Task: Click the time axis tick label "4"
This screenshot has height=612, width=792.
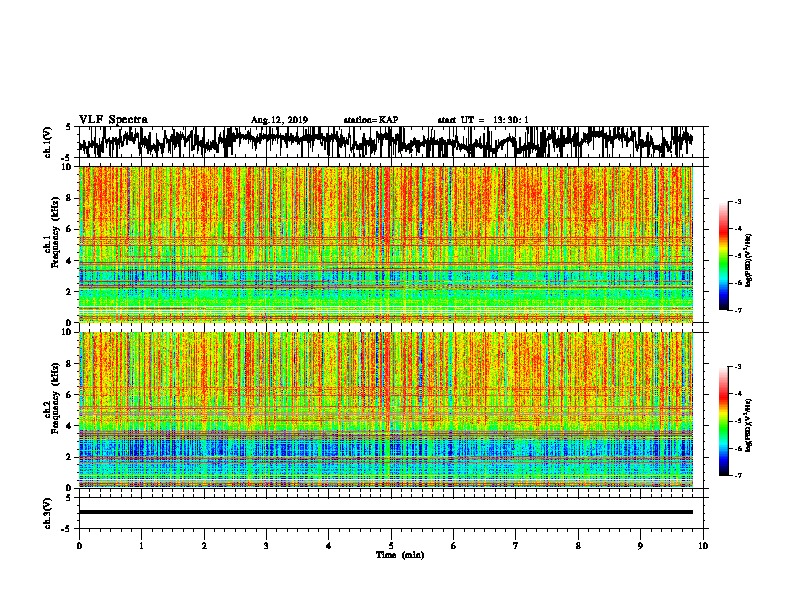Action: tap(329, 545)
